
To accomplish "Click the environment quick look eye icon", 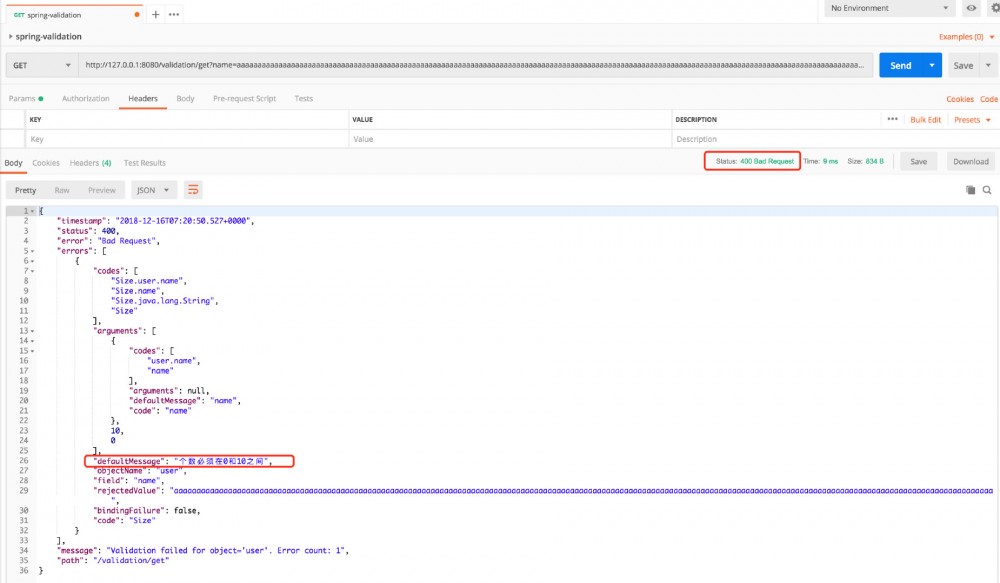I will coord(971,8).
